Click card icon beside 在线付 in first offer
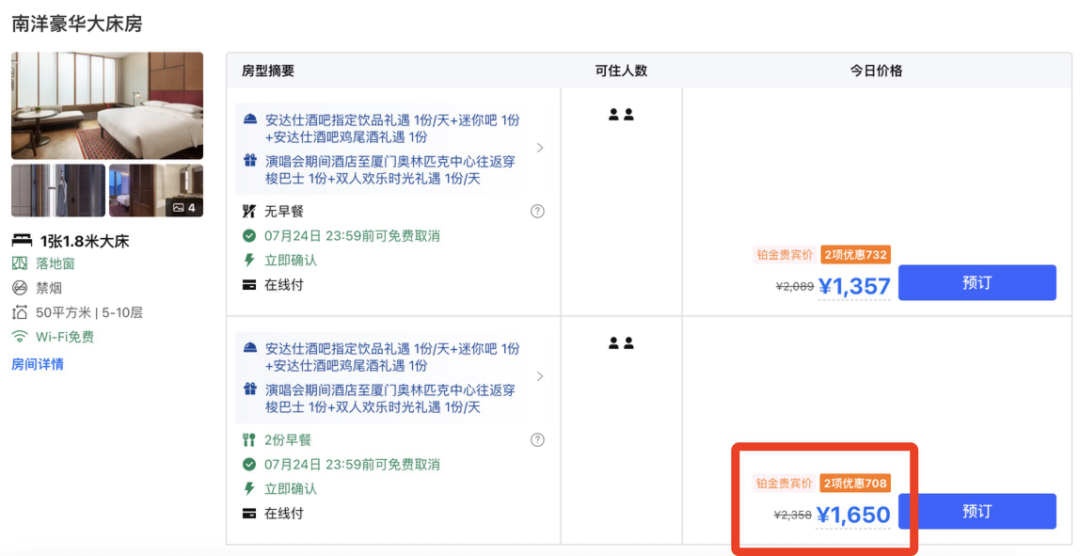Viewport: 1080px width, 556px height. click(x=249, y=285)
